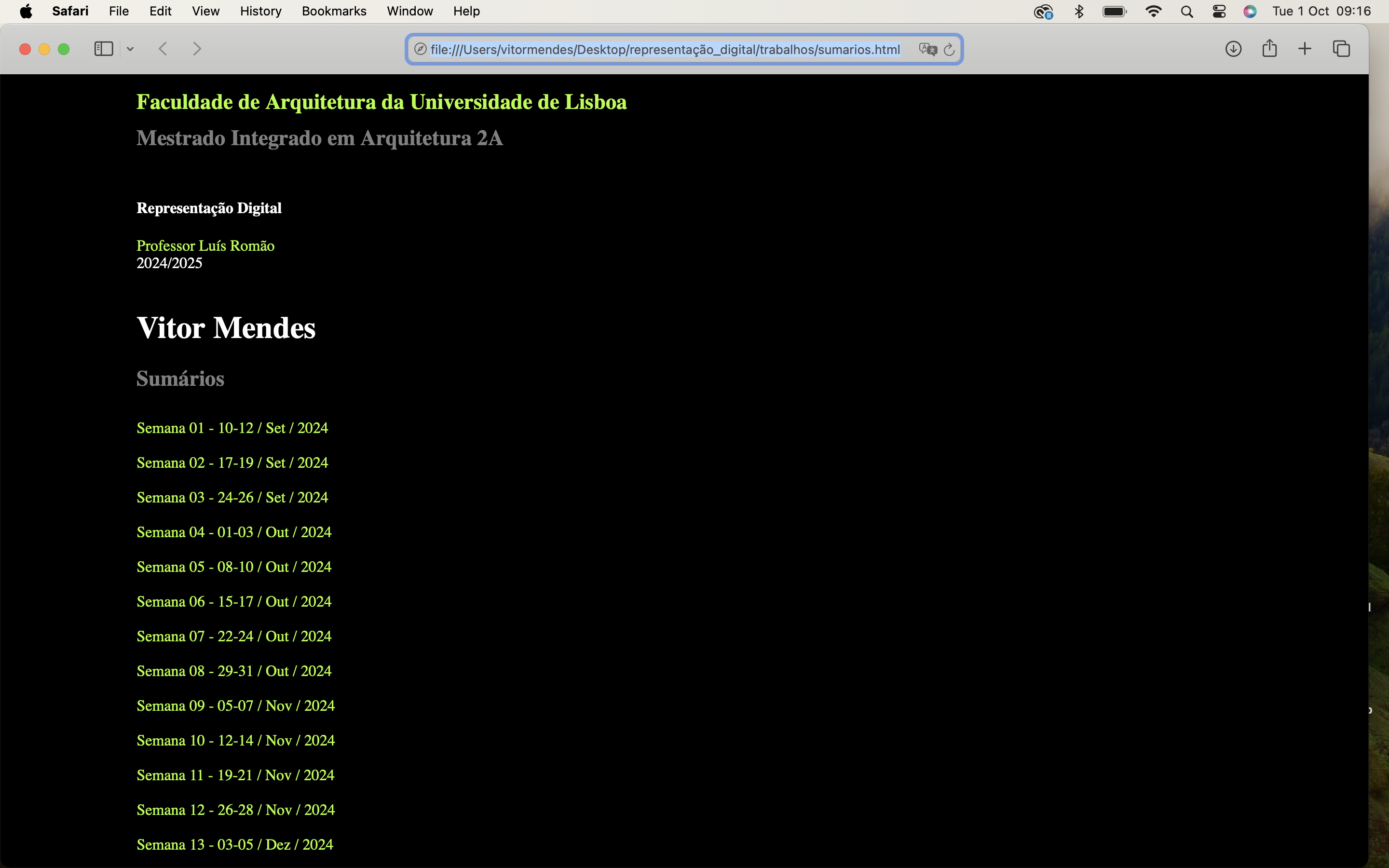
Task: Open the Bookmarks menu
Action: 334,12
